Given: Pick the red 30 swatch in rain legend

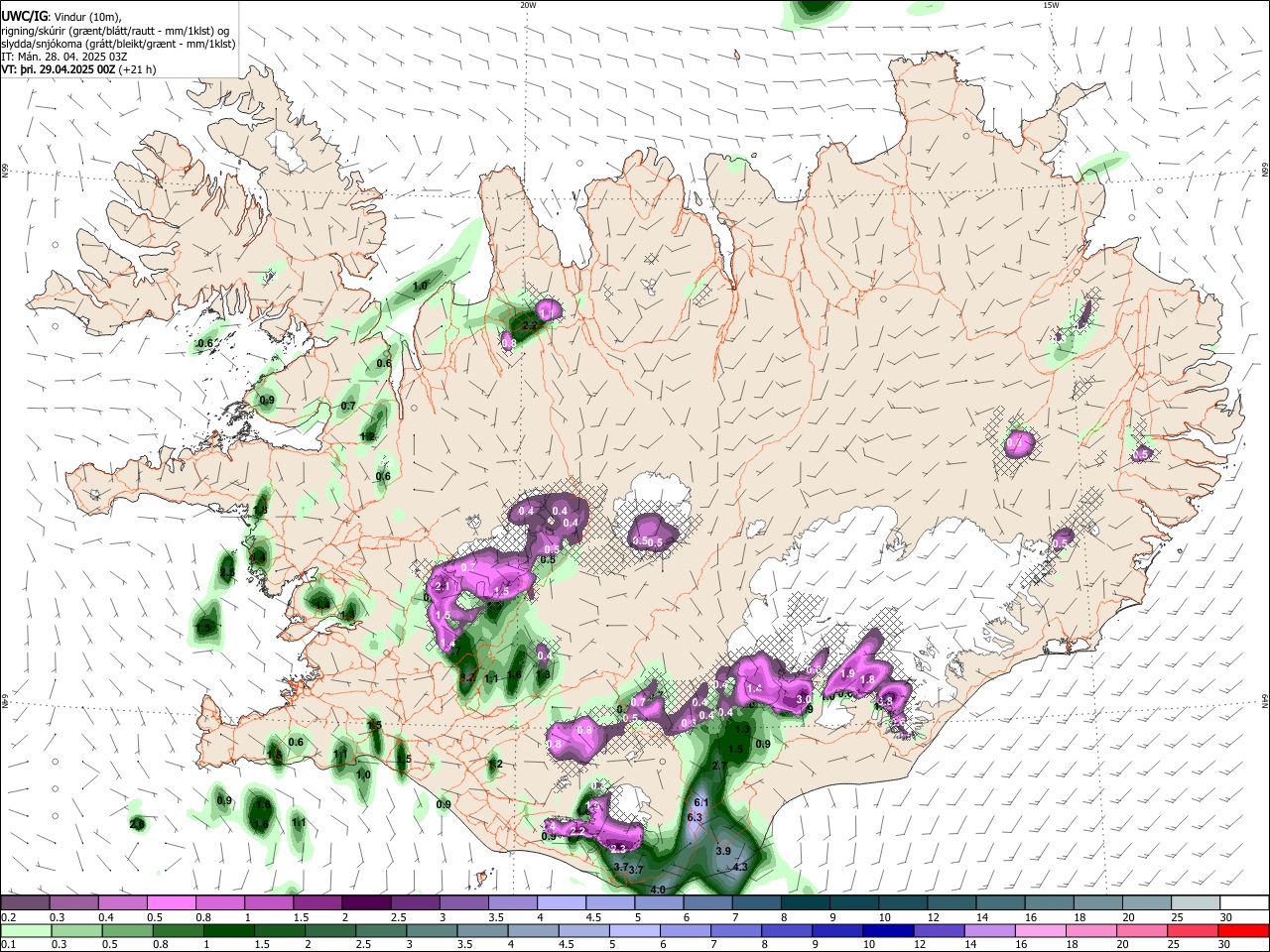Looking at the screenshot, I should (x=1243, y=930).
